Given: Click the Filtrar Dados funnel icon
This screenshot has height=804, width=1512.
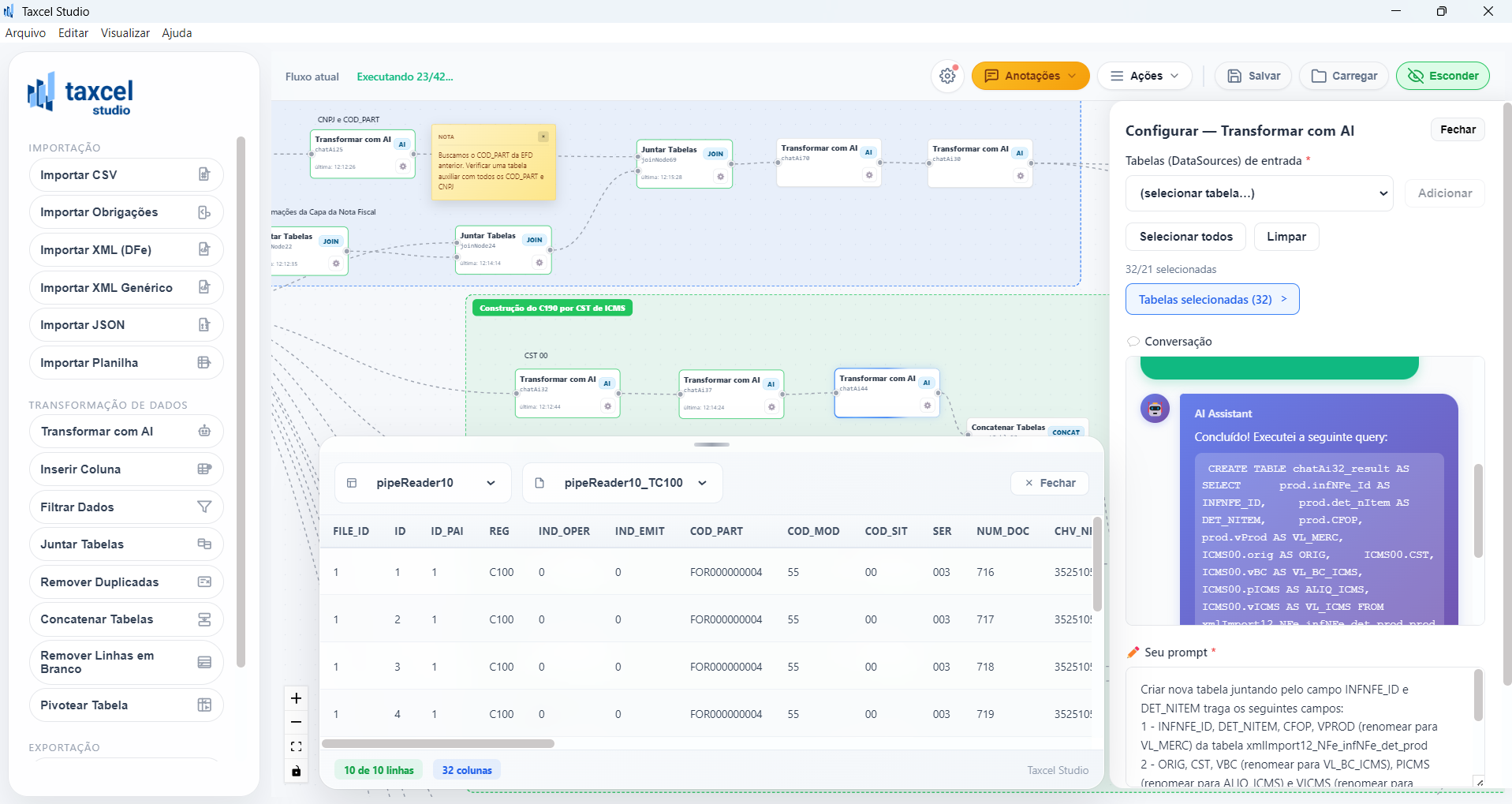Looking at the screenshot, I should pyautogui.click(x=204, y=507).
